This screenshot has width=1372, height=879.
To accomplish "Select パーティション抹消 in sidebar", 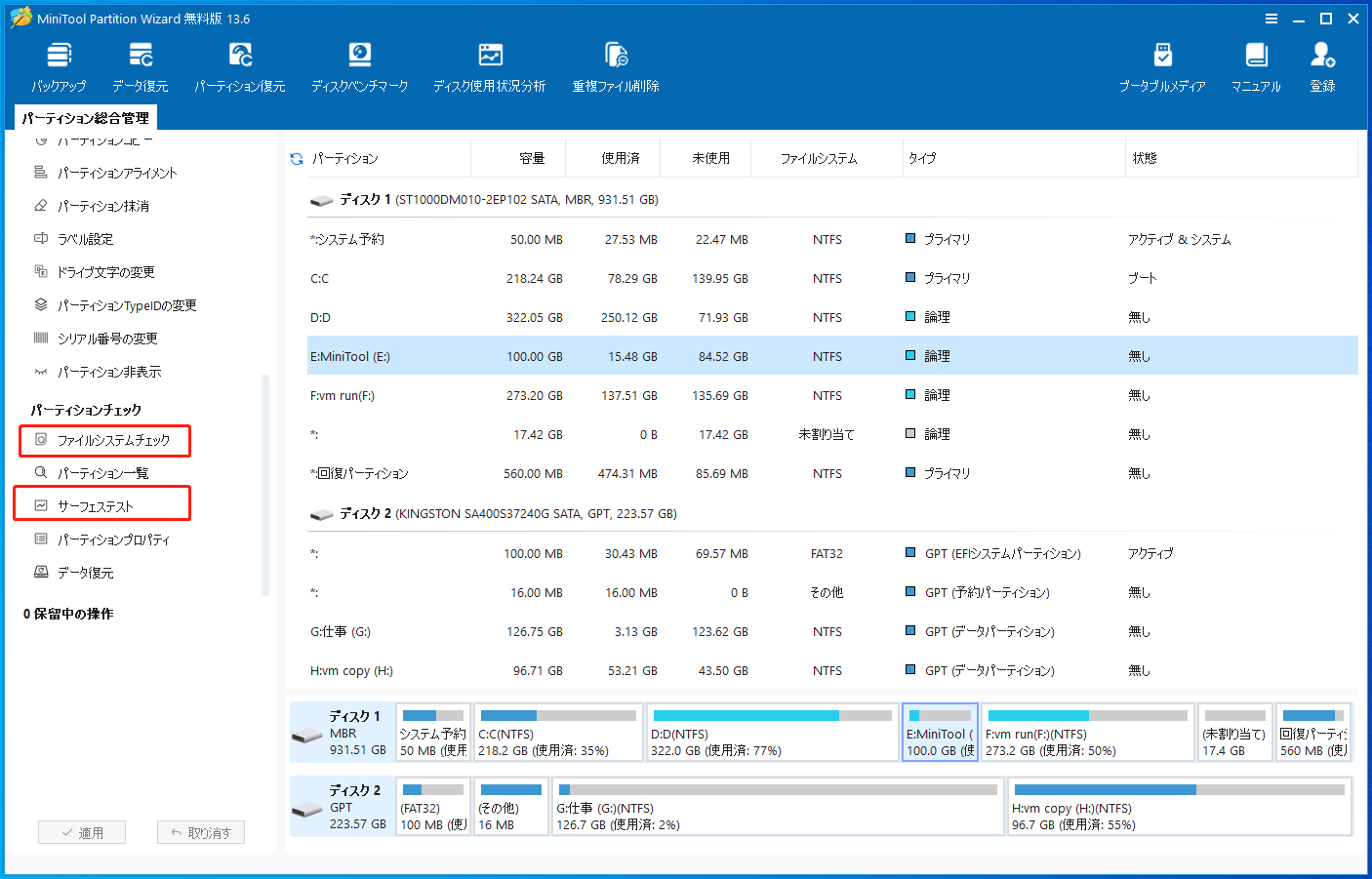I will (x=103, y=206).
